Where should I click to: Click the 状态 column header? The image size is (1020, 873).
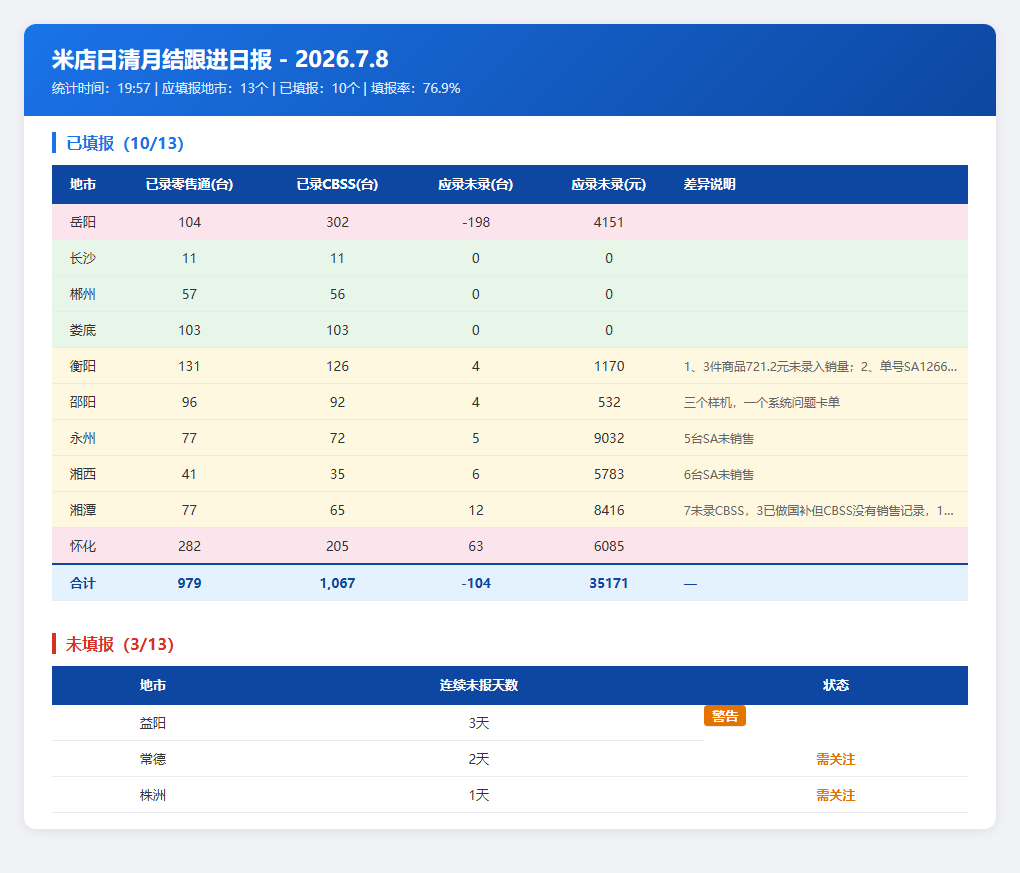click(836, 686)
